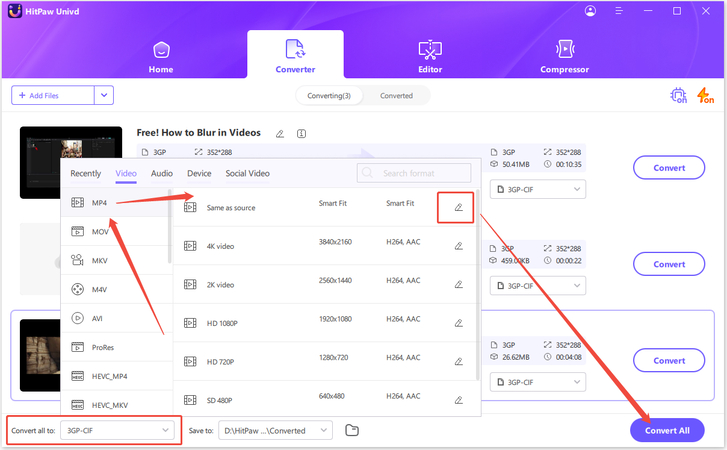Convert the 50.41MB video
The height and width of the screenshot is (450, 727).
click(669, 168)
